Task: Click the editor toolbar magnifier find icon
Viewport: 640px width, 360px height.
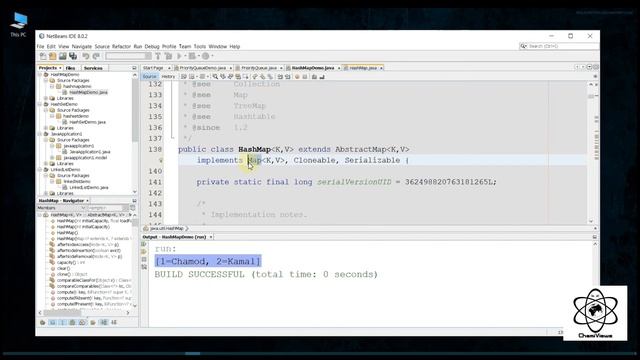Action: point(215,77)
